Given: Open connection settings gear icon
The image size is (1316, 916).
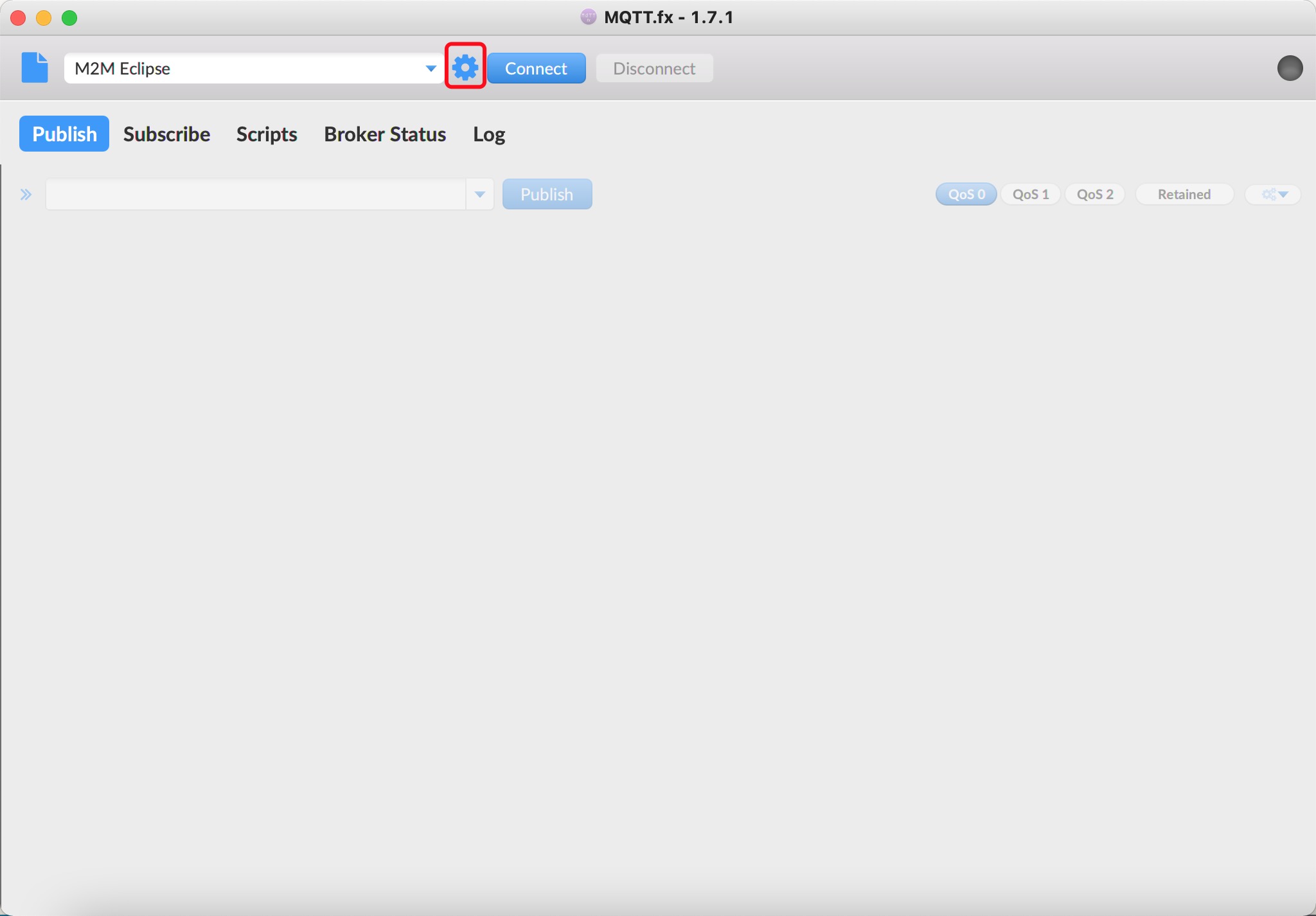Looking at the screenshot, I should (464, 68).
